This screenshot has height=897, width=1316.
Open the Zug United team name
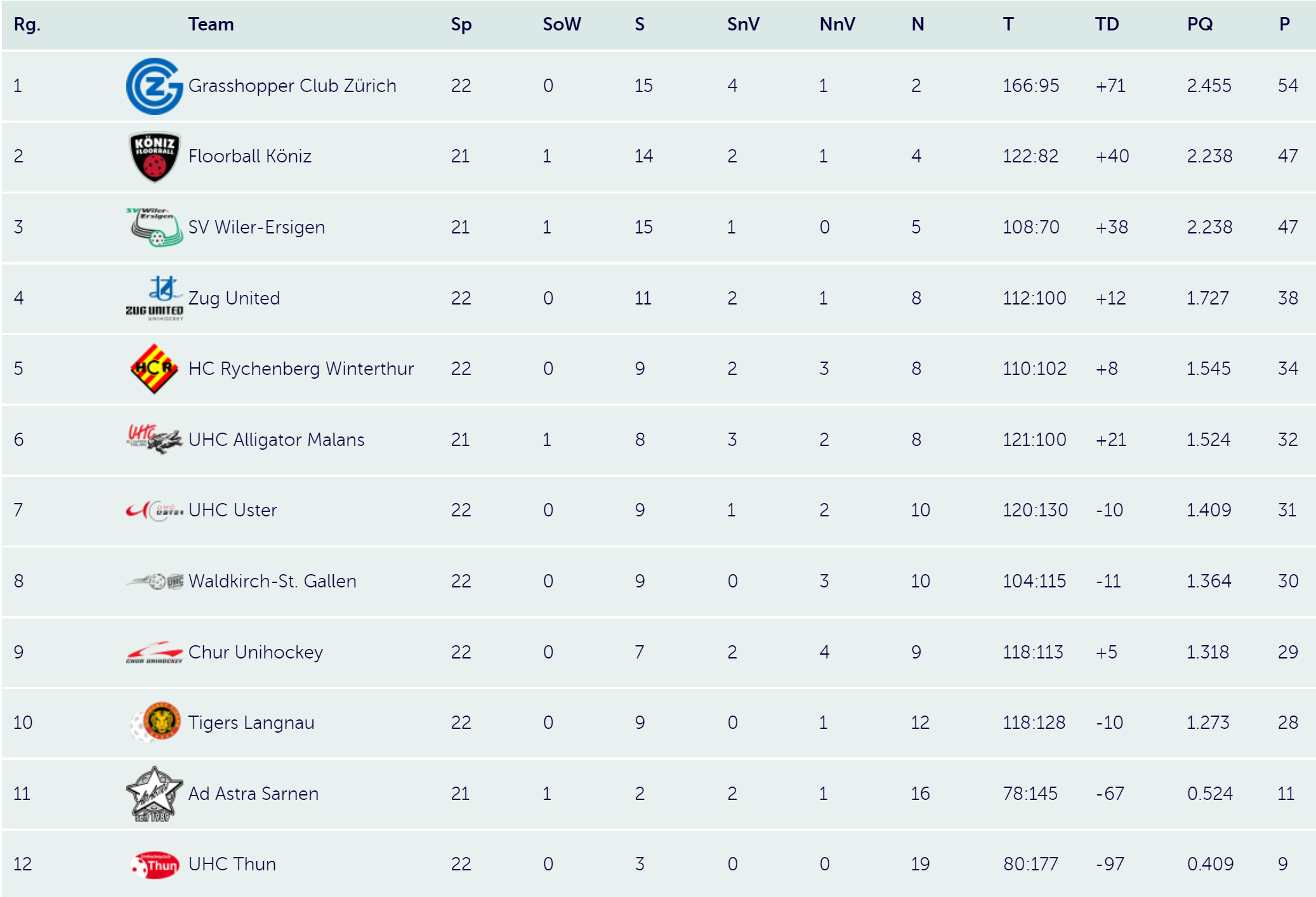click(234, 298)
